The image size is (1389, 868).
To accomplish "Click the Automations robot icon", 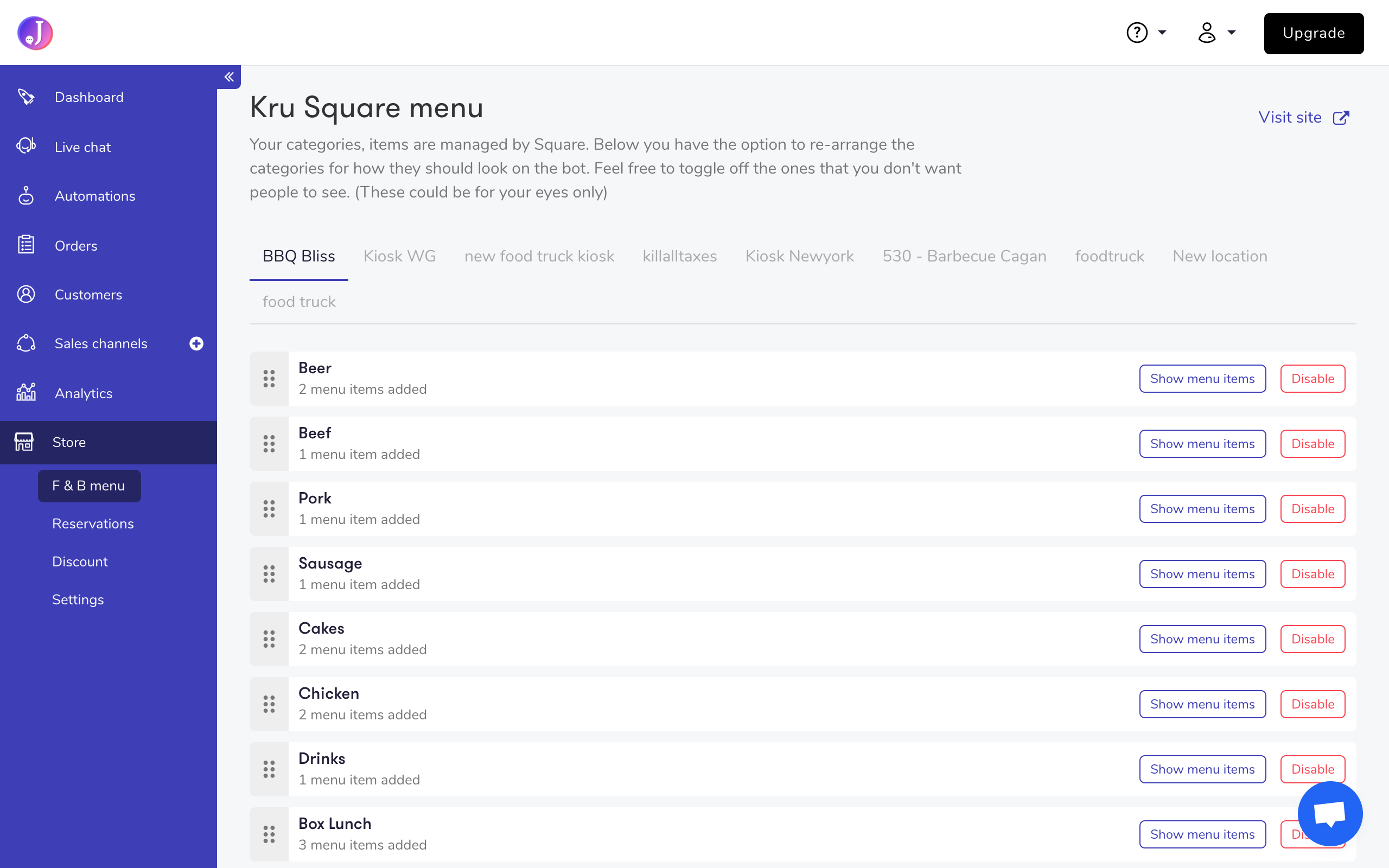I will (x=26, y=196).
